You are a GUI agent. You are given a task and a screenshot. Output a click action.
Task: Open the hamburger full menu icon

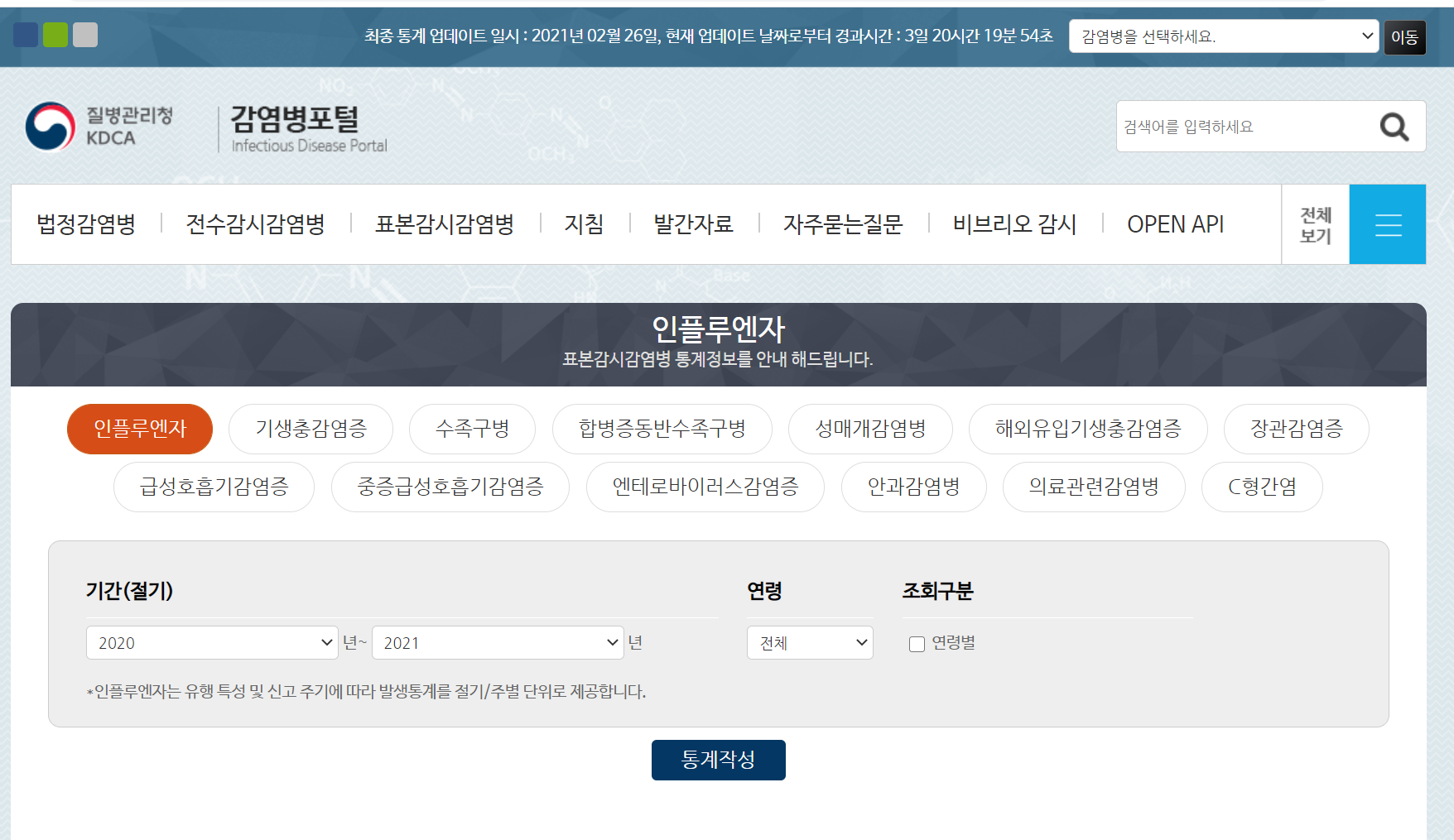pos(1388,224)
